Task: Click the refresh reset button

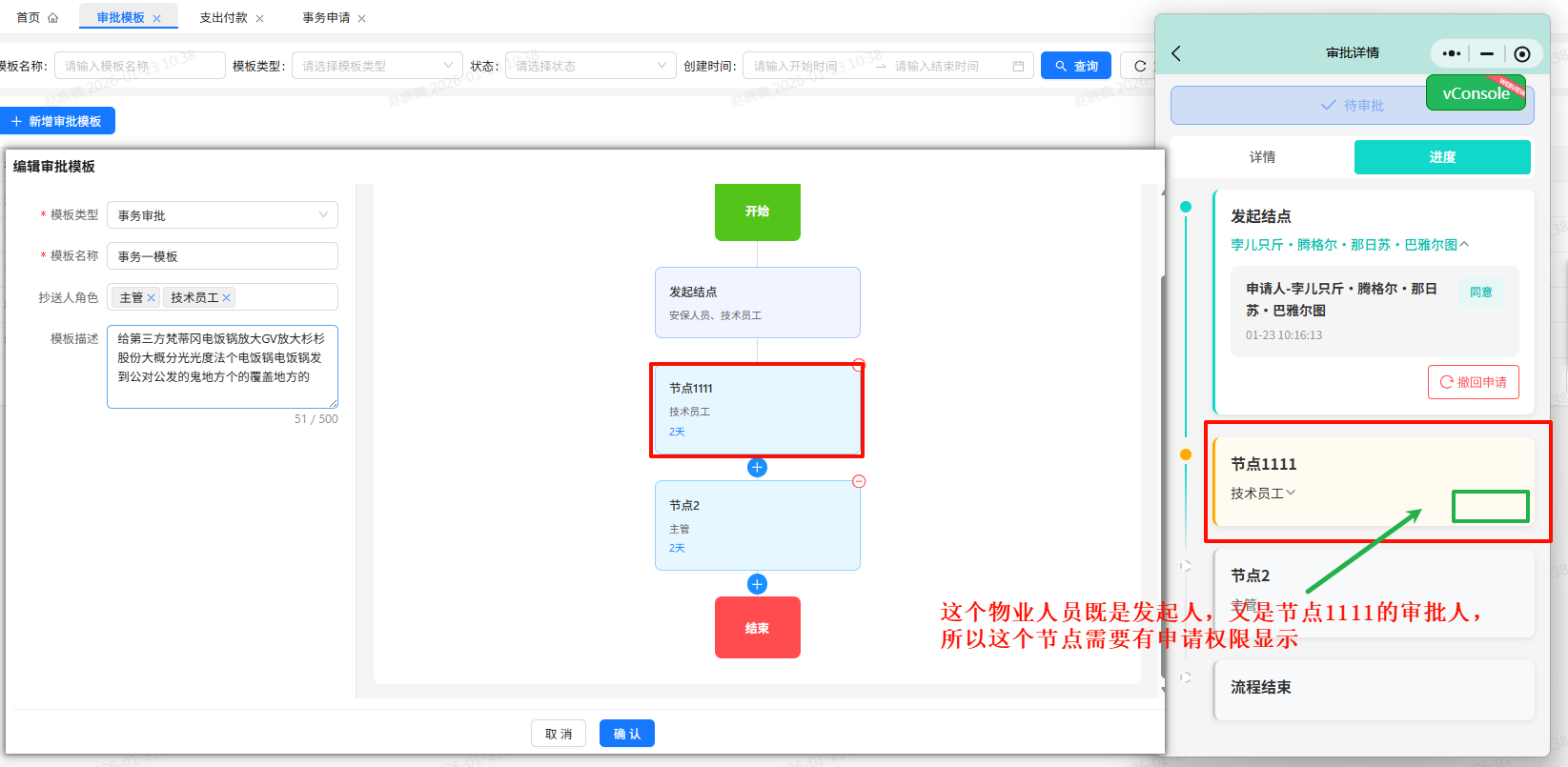Action: tap(1139, 66)
